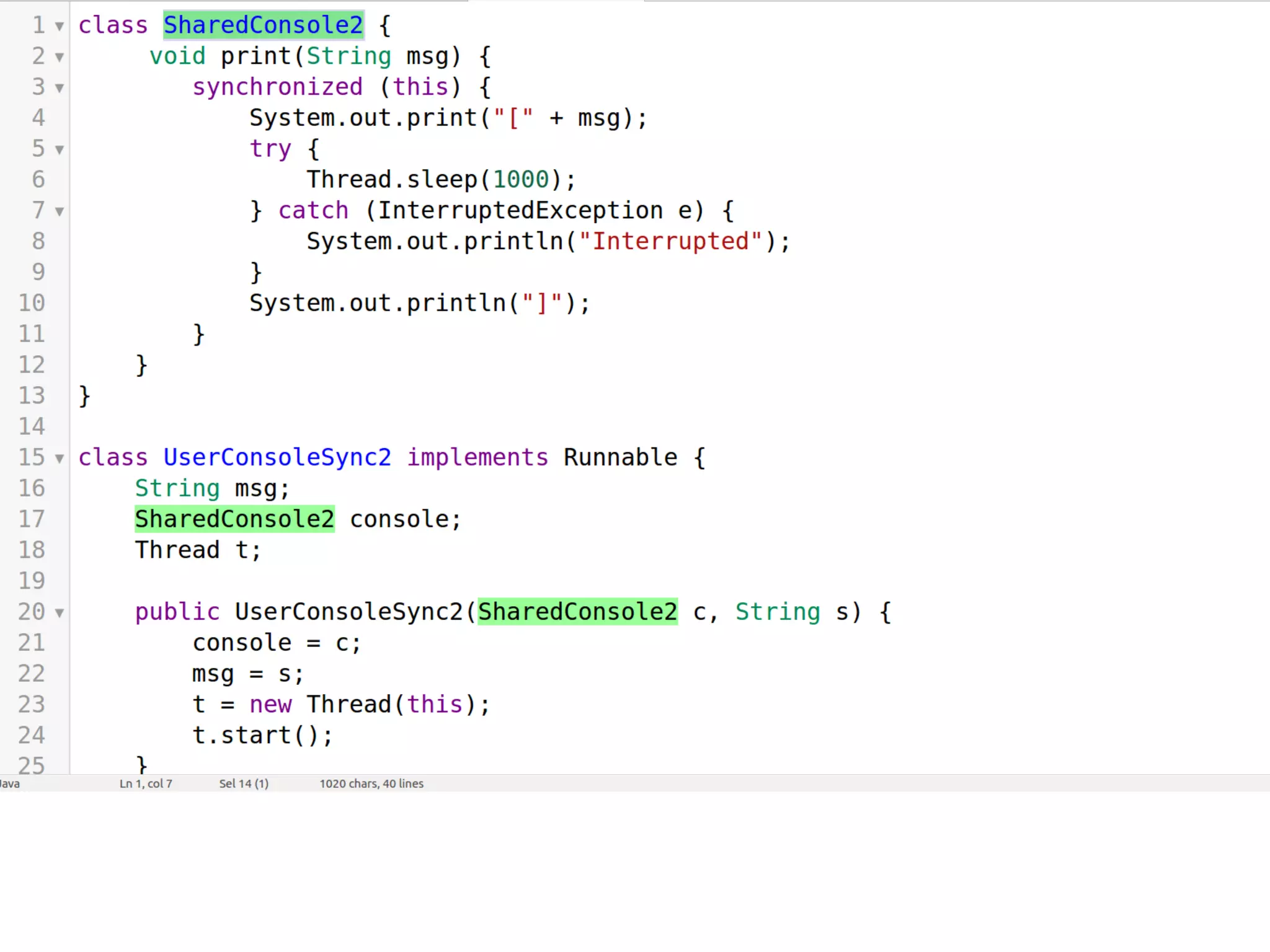Click highlighted SharedConsole2 on line 17
This screenshot has width=1270, height=952.
[x=234, y=519]
